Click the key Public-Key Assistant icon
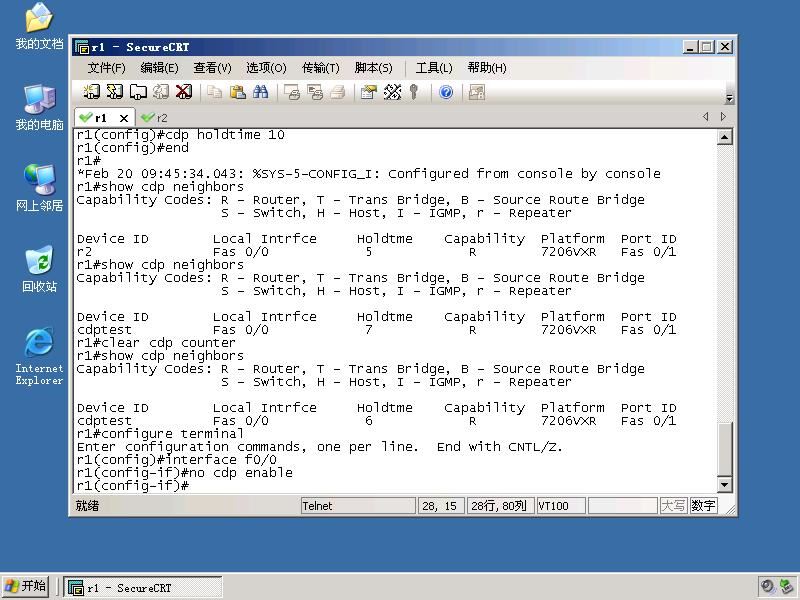This screenshot has height=600, width=800. click(414, 92)
